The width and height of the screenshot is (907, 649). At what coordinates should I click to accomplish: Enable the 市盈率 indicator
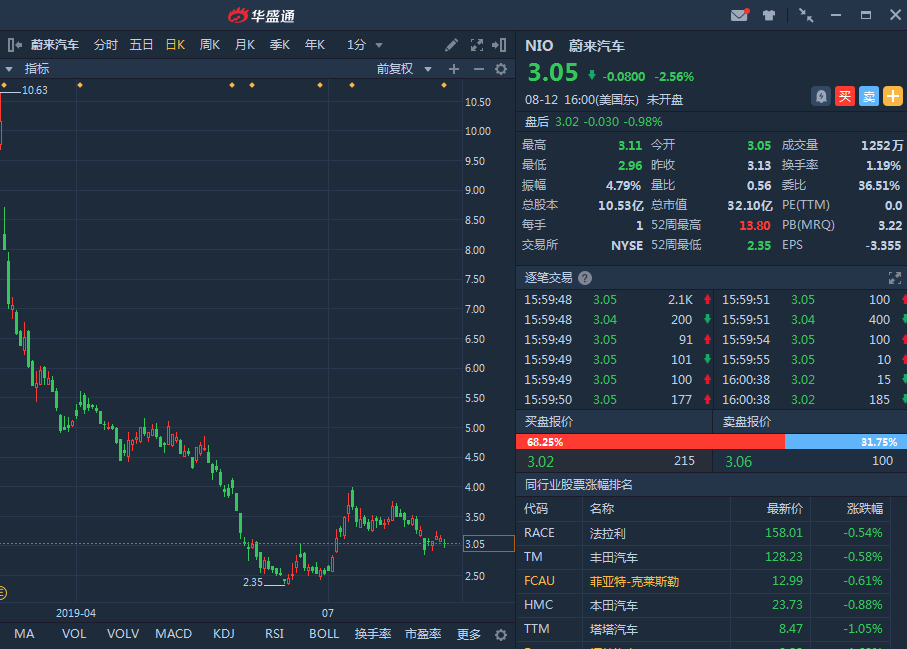point(423,634)
